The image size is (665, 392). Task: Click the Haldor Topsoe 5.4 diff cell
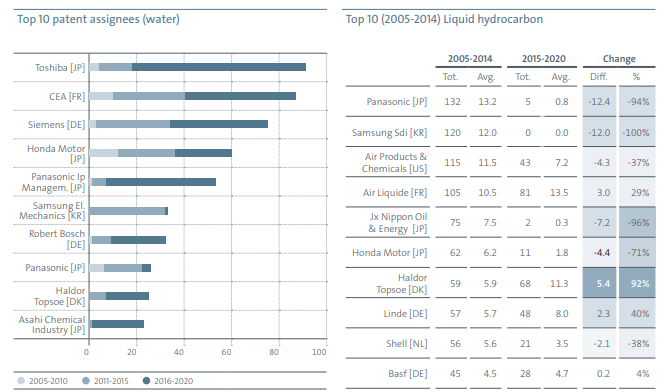(599, 283)
